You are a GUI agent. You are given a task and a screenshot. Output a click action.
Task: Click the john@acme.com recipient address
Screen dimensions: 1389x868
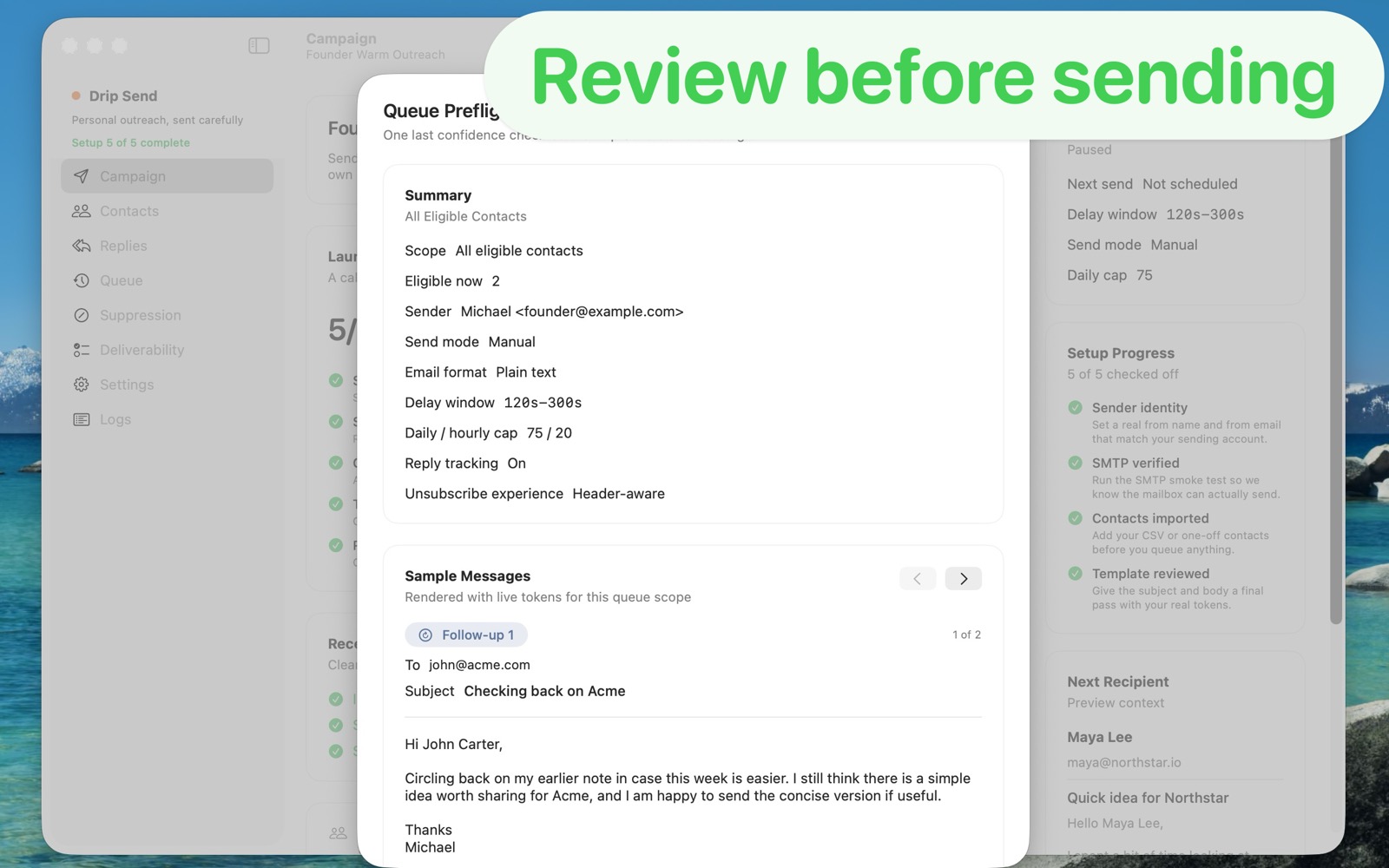pyautogui.click(x=479, y=665)
